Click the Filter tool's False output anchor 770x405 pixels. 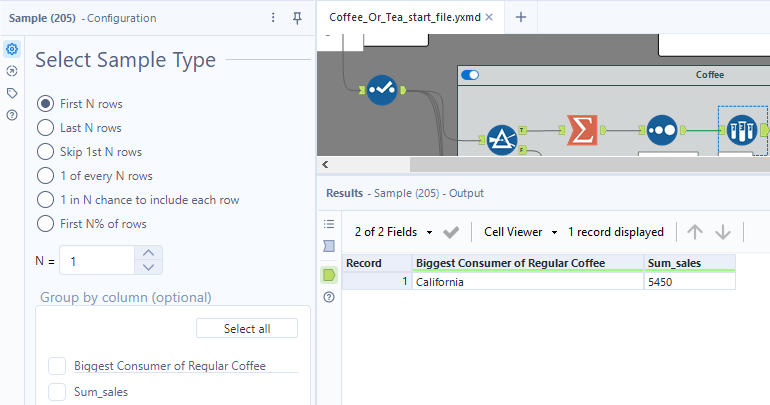(522, 150)
